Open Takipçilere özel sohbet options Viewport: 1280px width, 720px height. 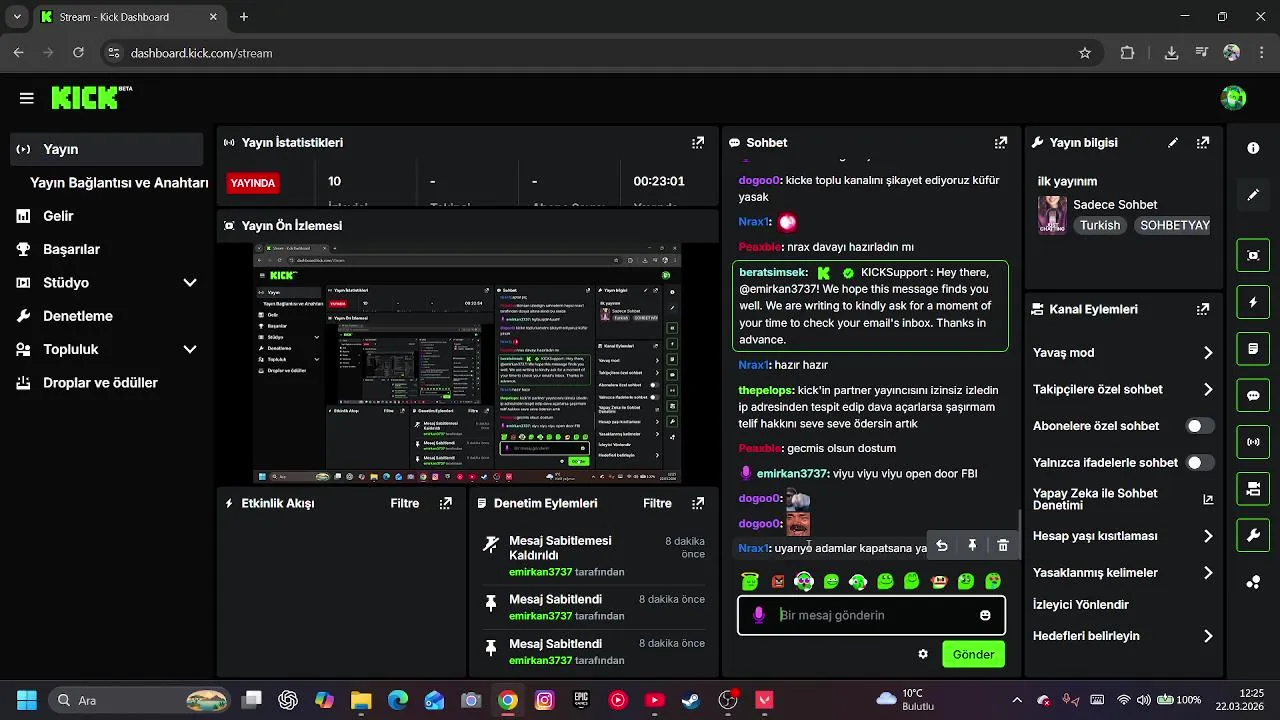[1208, 390]
